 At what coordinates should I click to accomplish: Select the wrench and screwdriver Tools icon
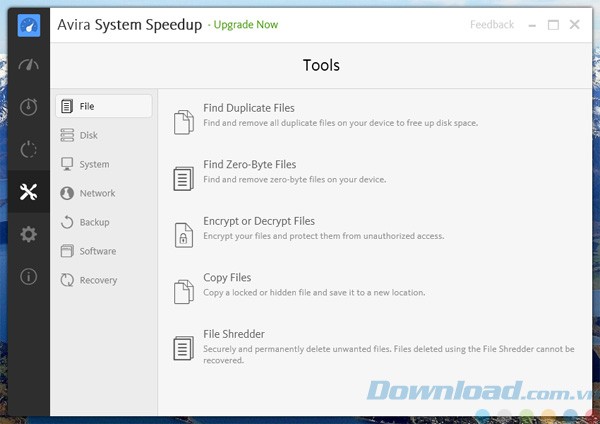click(29, 192)
